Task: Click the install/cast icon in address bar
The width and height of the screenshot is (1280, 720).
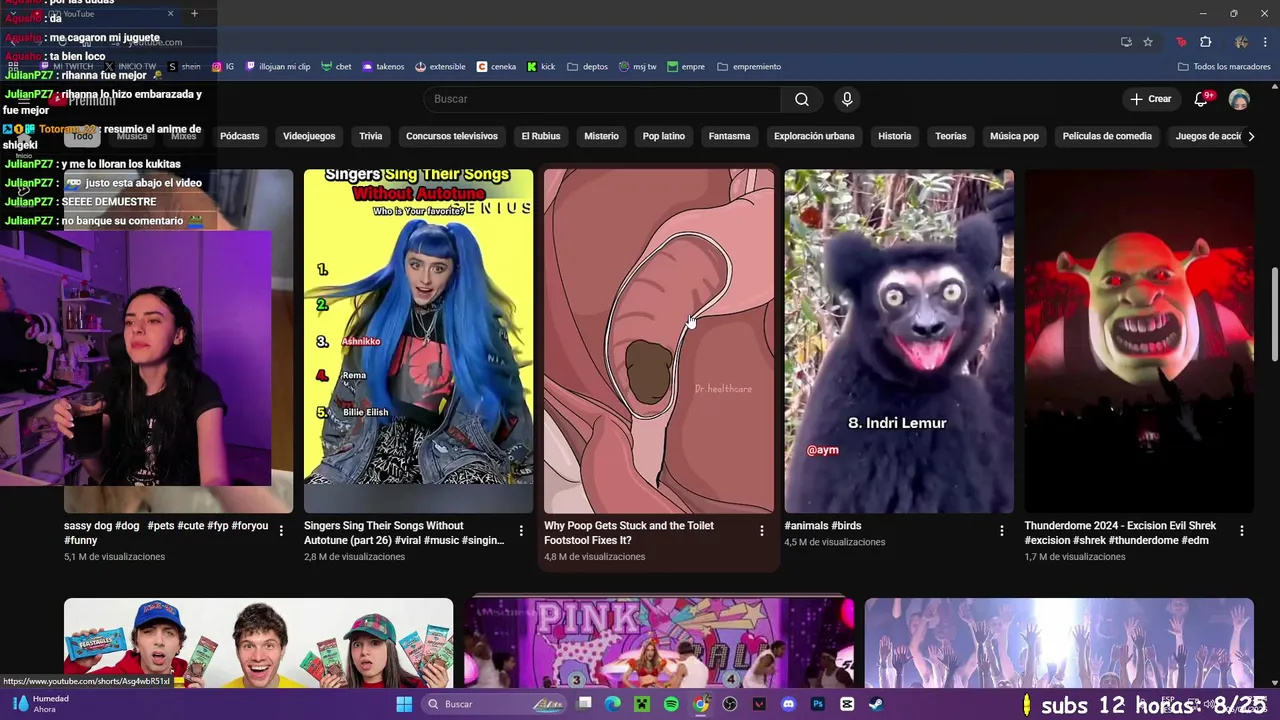Action: point(1126,42)
